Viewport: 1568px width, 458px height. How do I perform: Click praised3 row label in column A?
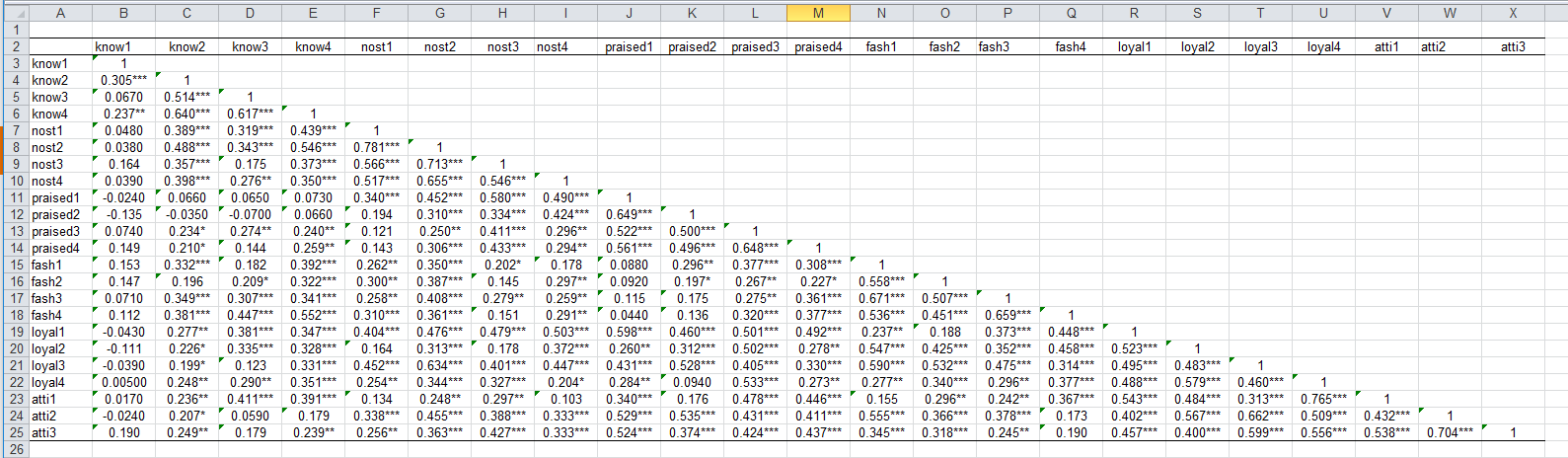click(55, 231)
